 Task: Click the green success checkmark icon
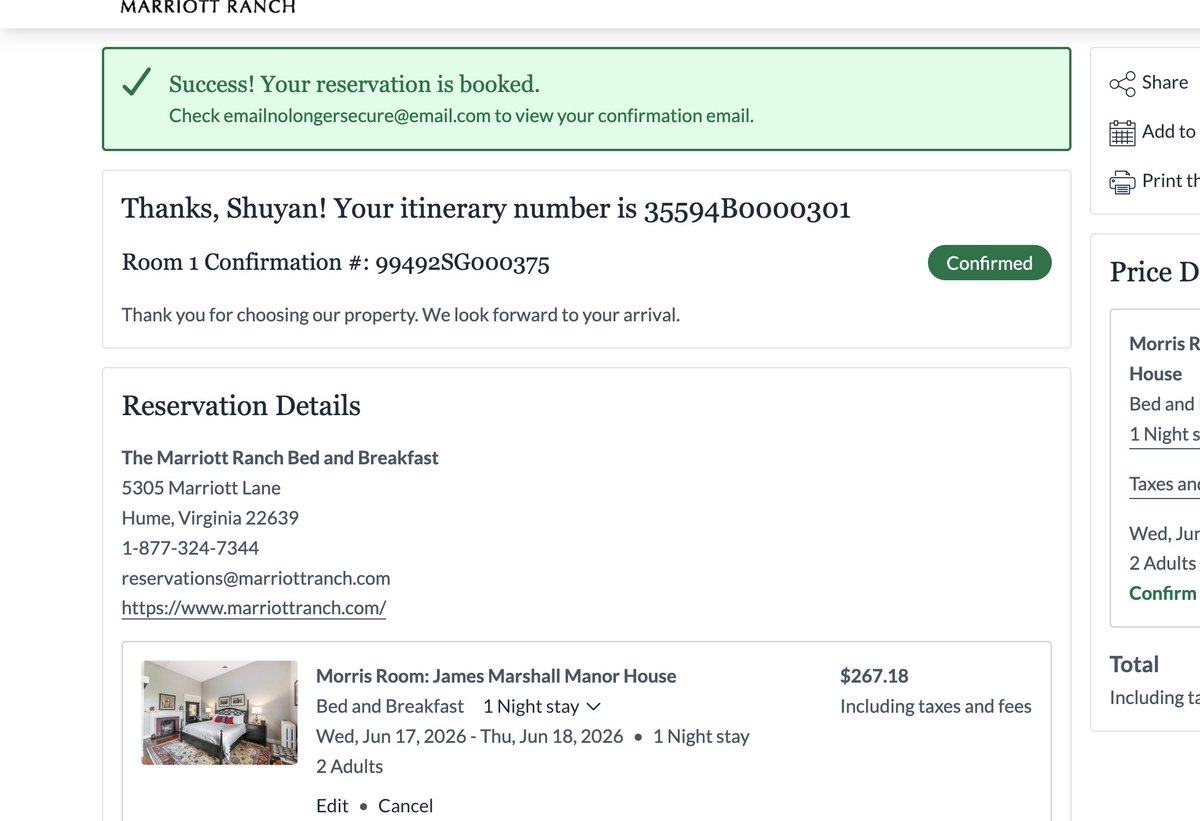tap(136, 83)
